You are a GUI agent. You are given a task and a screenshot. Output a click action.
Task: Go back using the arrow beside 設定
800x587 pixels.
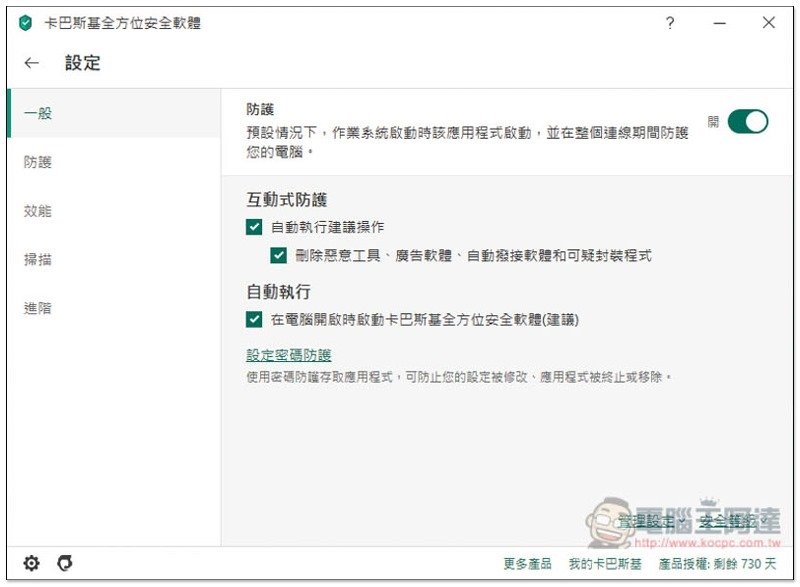32,63
